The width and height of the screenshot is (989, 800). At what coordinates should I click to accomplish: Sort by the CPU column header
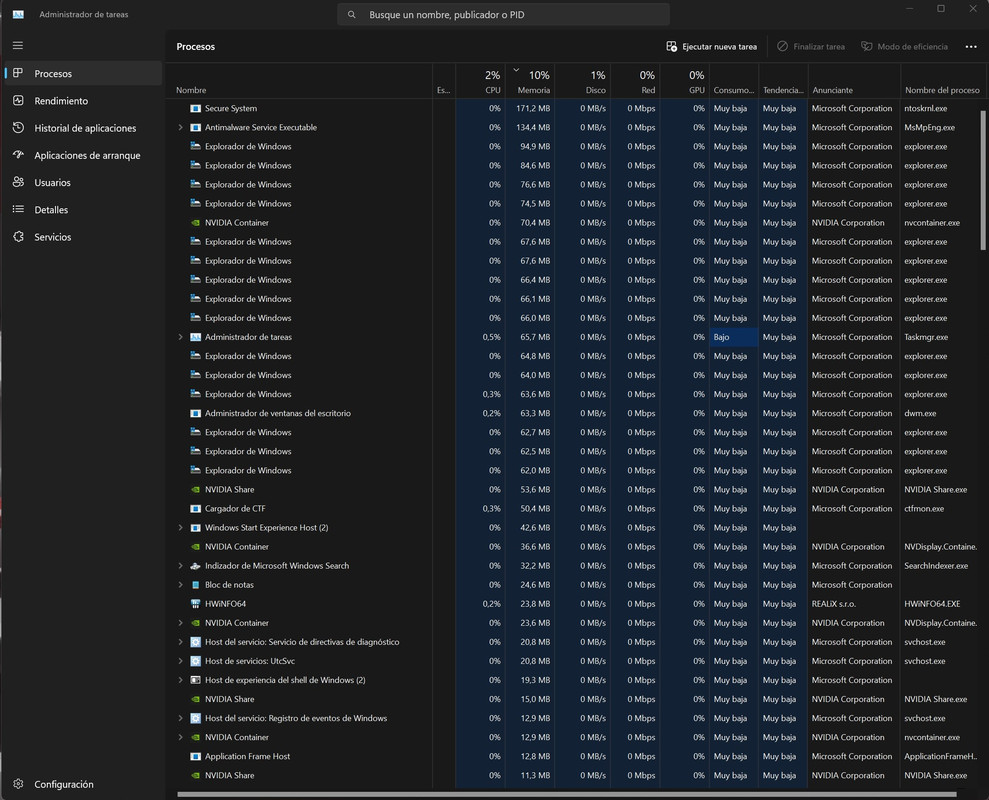480,81
